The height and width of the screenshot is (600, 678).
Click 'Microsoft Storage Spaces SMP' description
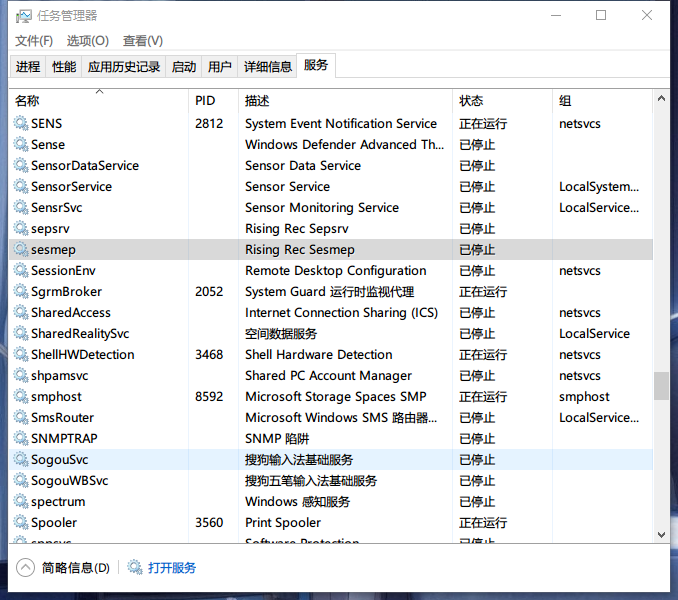pos(336,396)
